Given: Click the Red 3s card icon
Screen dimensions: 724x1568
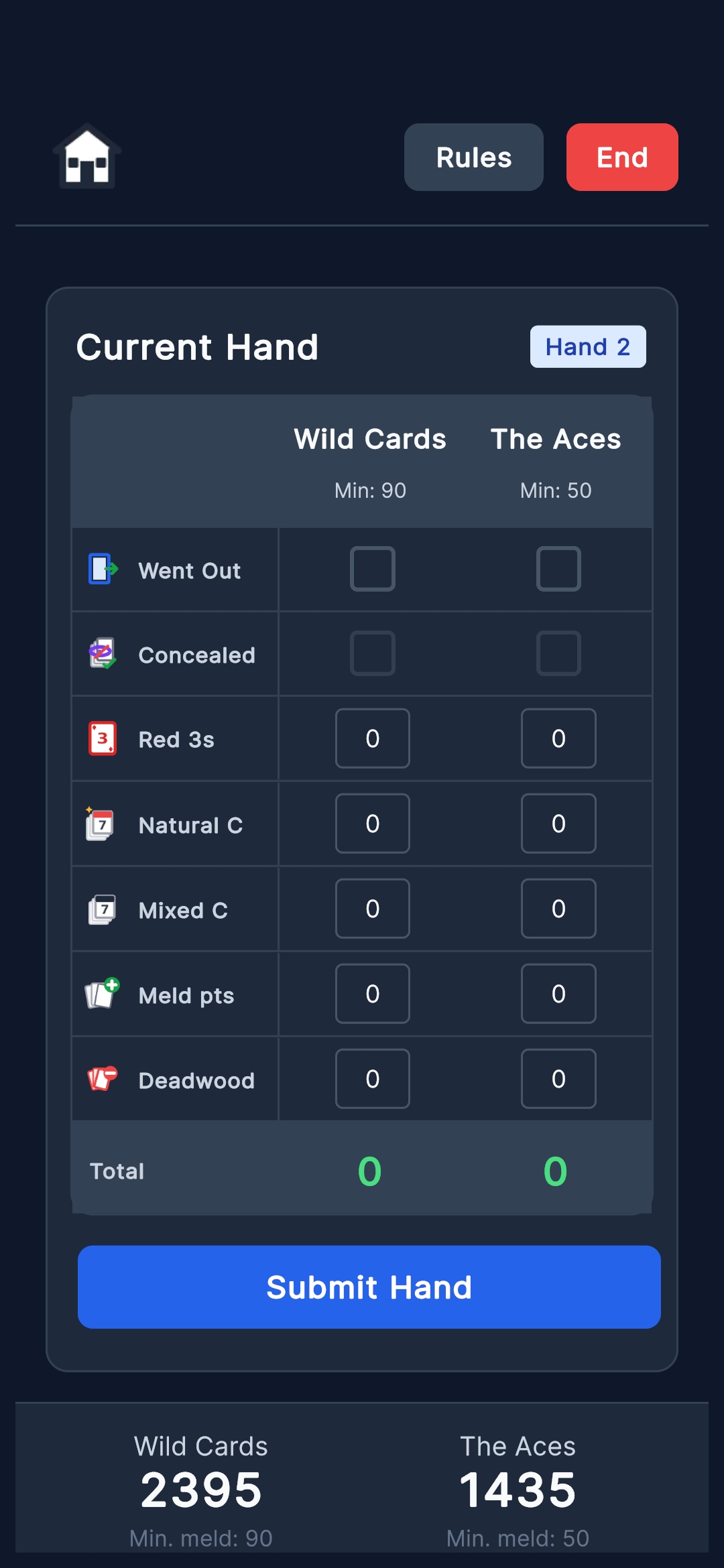Looking at the screenshot, I should [x=103, y=738].
